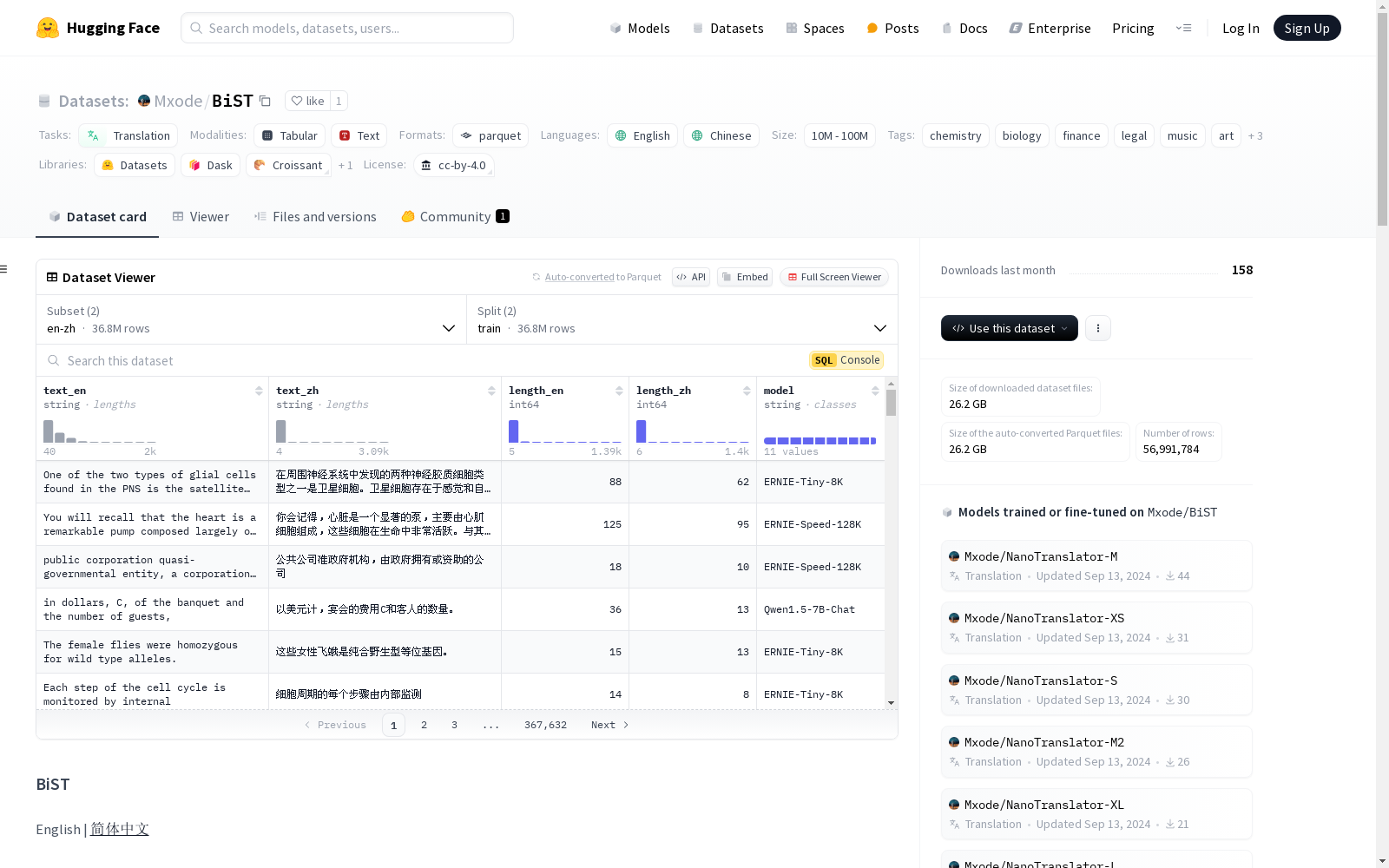Screen dimensions: 1389x868
Task: Filter by Chinese language tag
Action: 721,135
